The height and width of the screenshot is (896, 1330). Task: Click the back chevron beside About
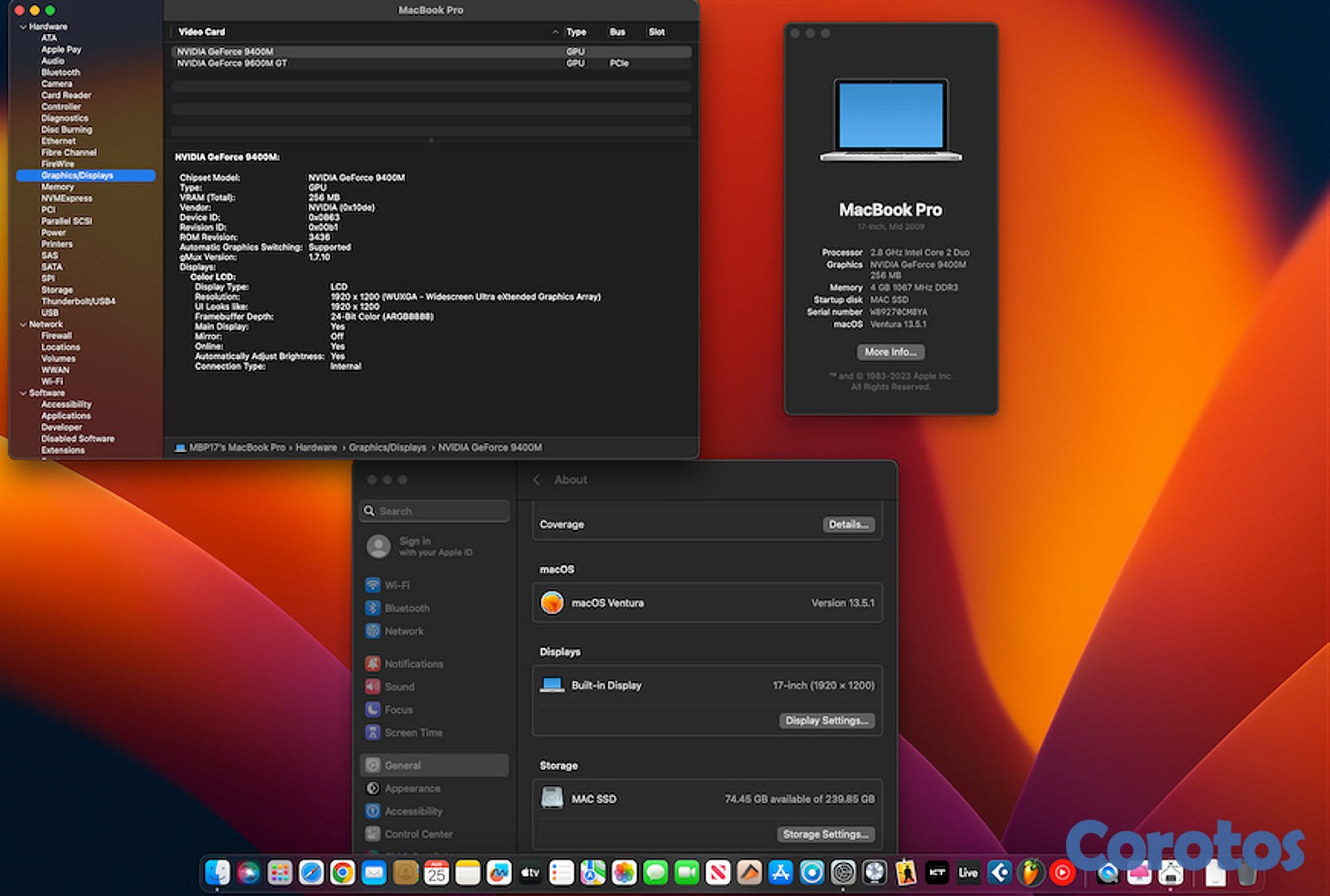click(537, 480)
